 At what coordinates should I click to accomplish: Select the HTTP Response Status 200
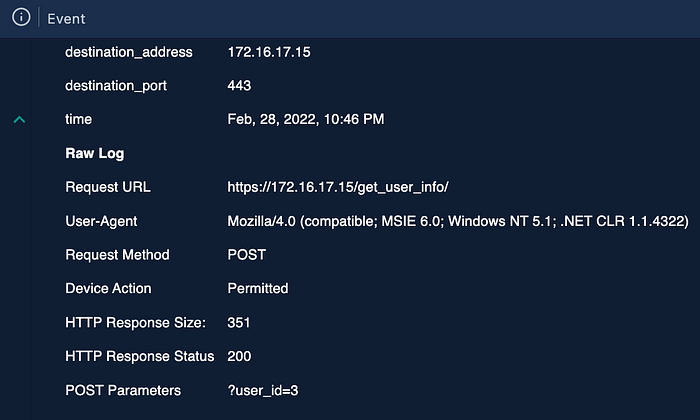click(239, 356)
